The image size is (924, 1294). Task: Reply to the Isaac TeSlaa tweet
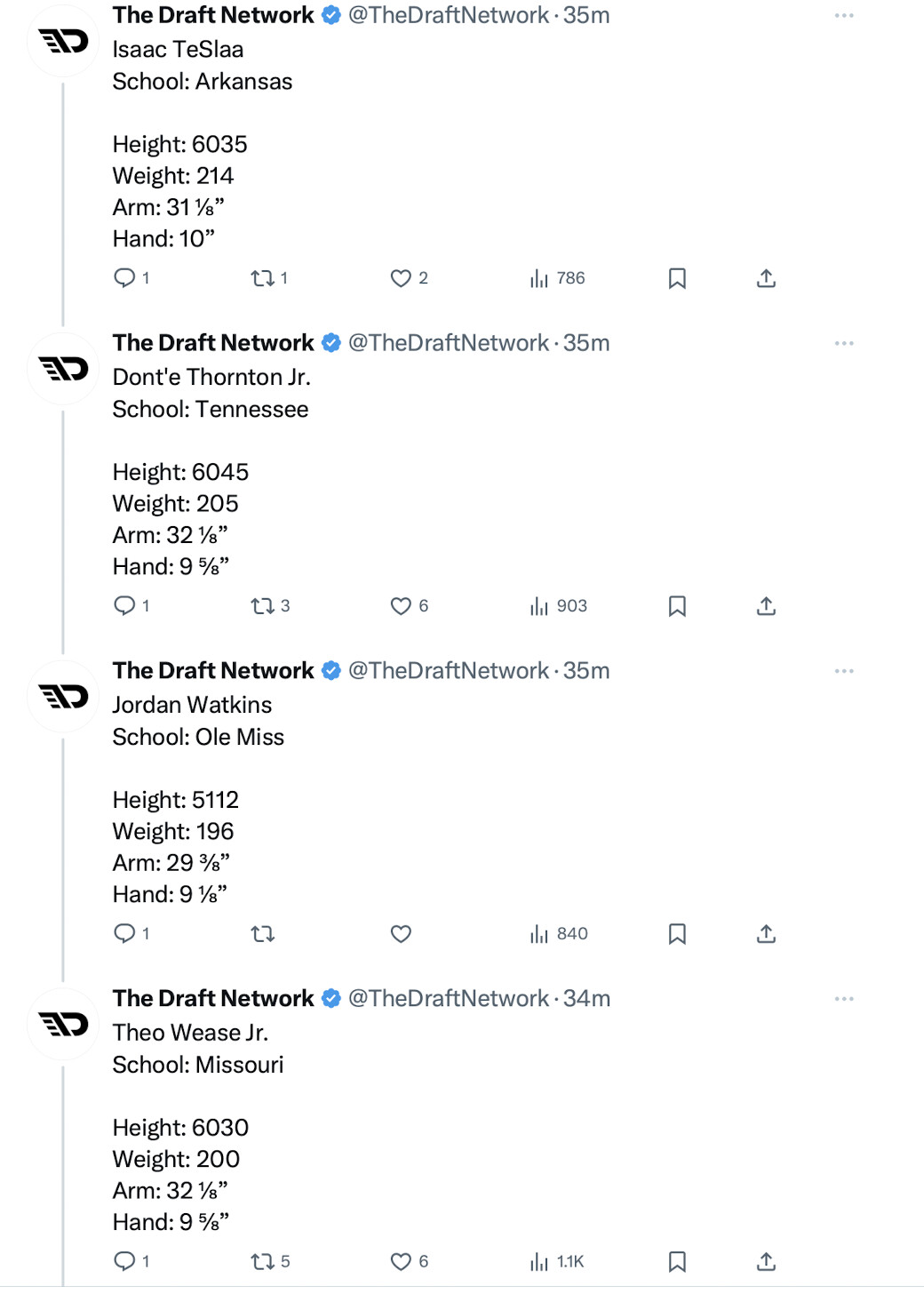125,278
